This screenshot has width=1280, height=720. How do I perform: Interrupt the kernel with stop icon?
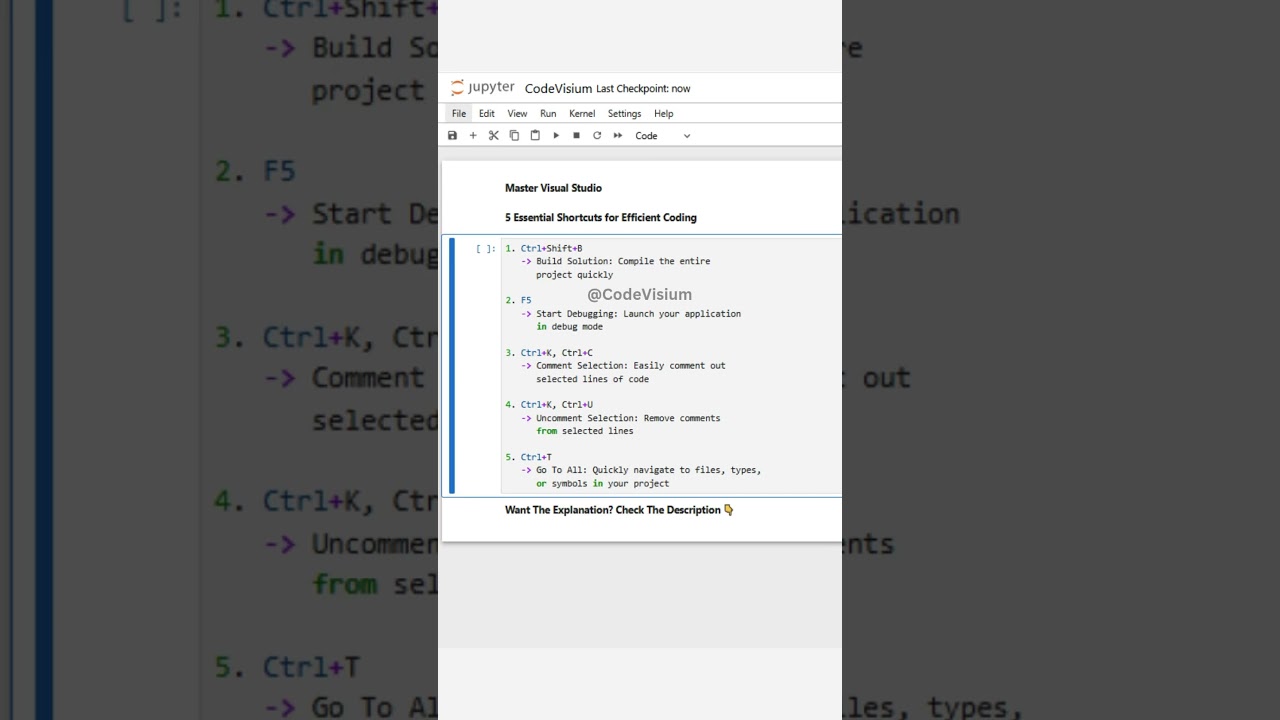tap(576, 136)
